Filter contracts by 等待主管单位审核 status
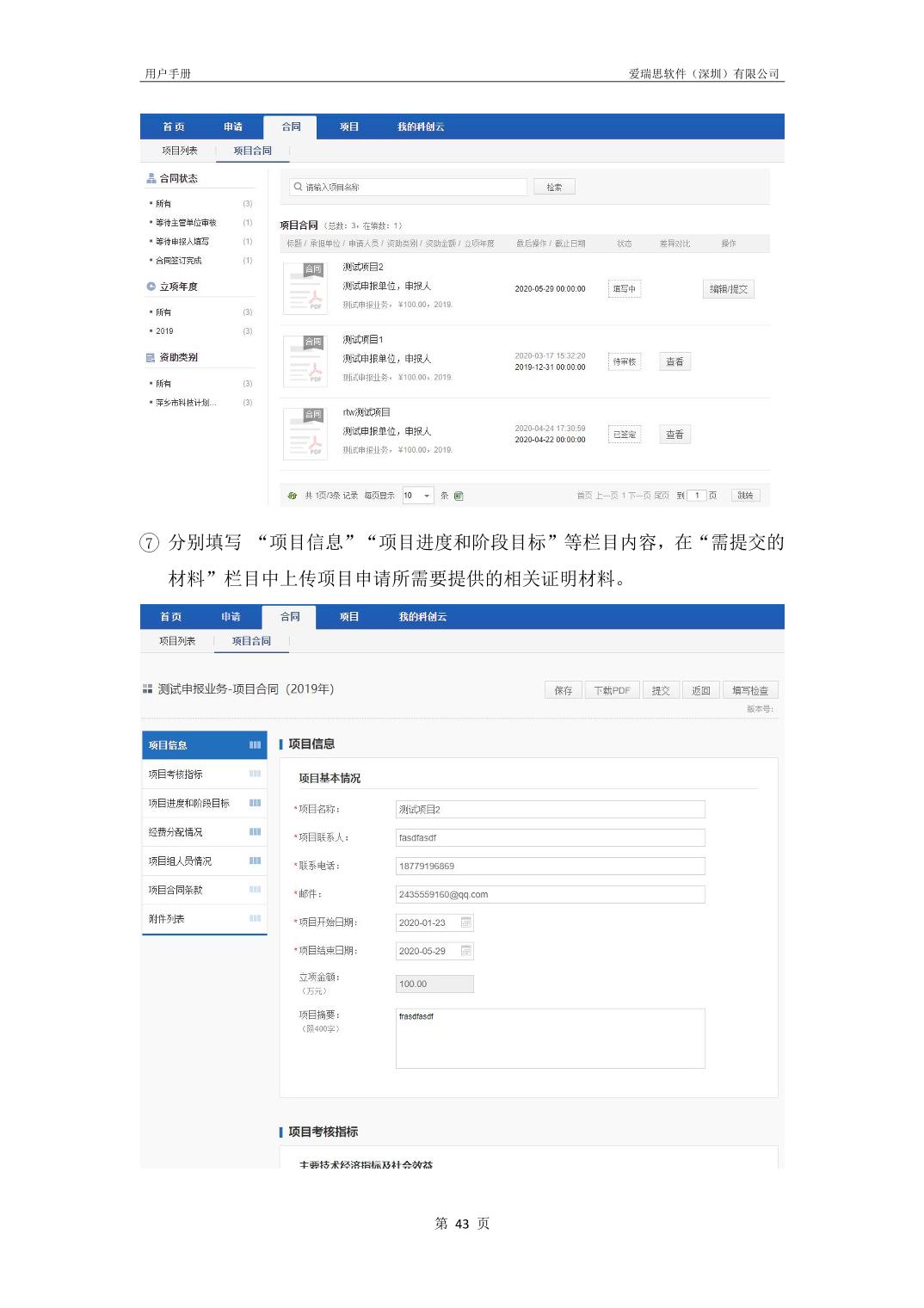Screen dimensions: 924x1308 (x=186, y=223)
